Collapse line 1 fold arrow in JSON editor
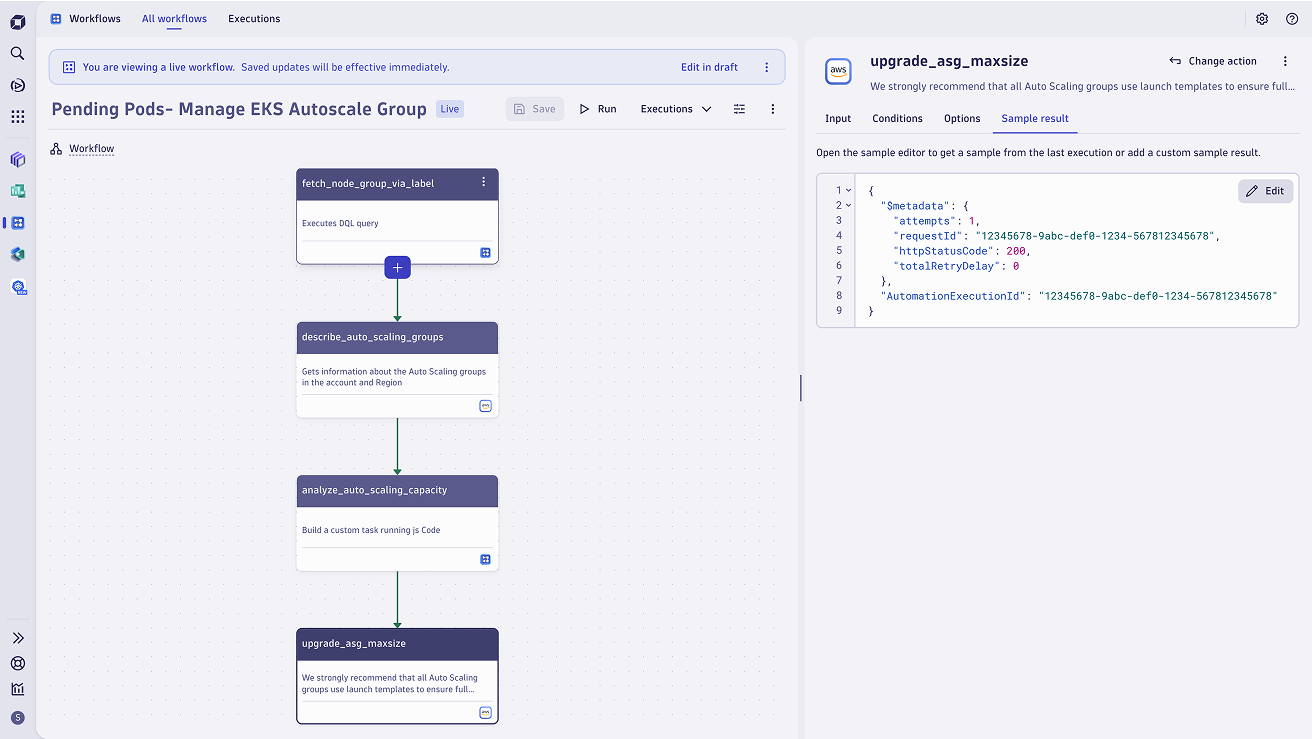Viewport: 1312px width, 739px height. tap(849, 190)
